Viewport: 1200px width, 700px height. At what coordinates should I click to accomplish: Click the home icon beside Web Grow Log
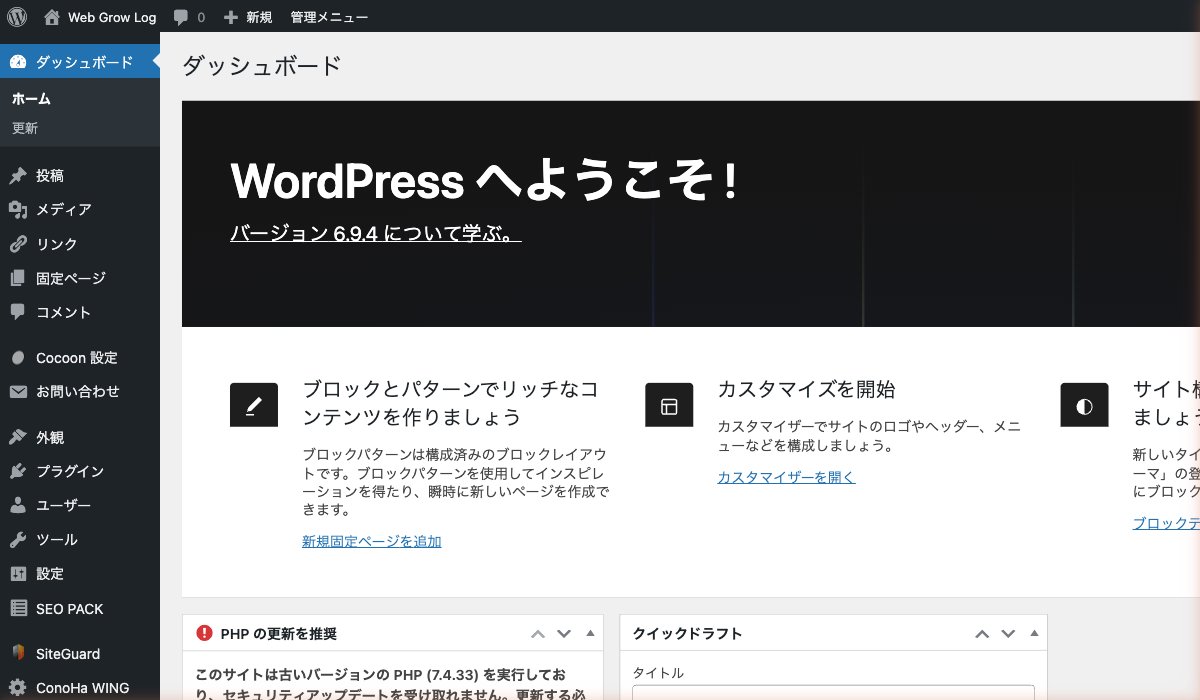click(52, 17)
